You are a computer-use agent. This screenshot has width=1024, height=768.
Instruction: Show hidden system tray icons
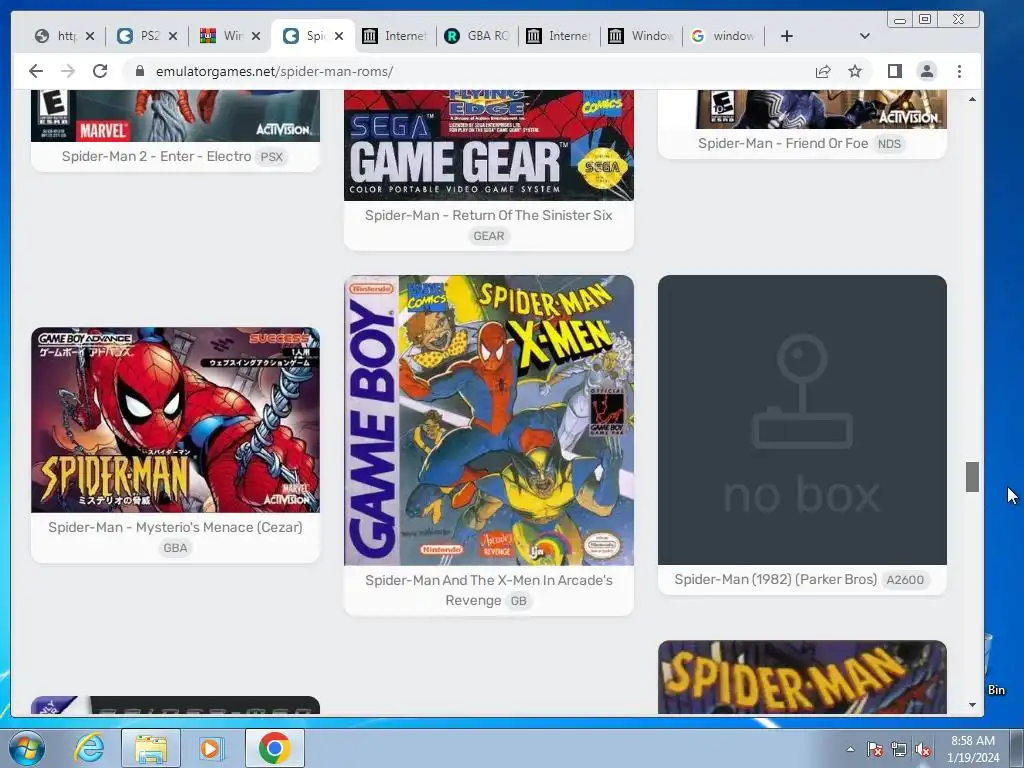point(850,749)
